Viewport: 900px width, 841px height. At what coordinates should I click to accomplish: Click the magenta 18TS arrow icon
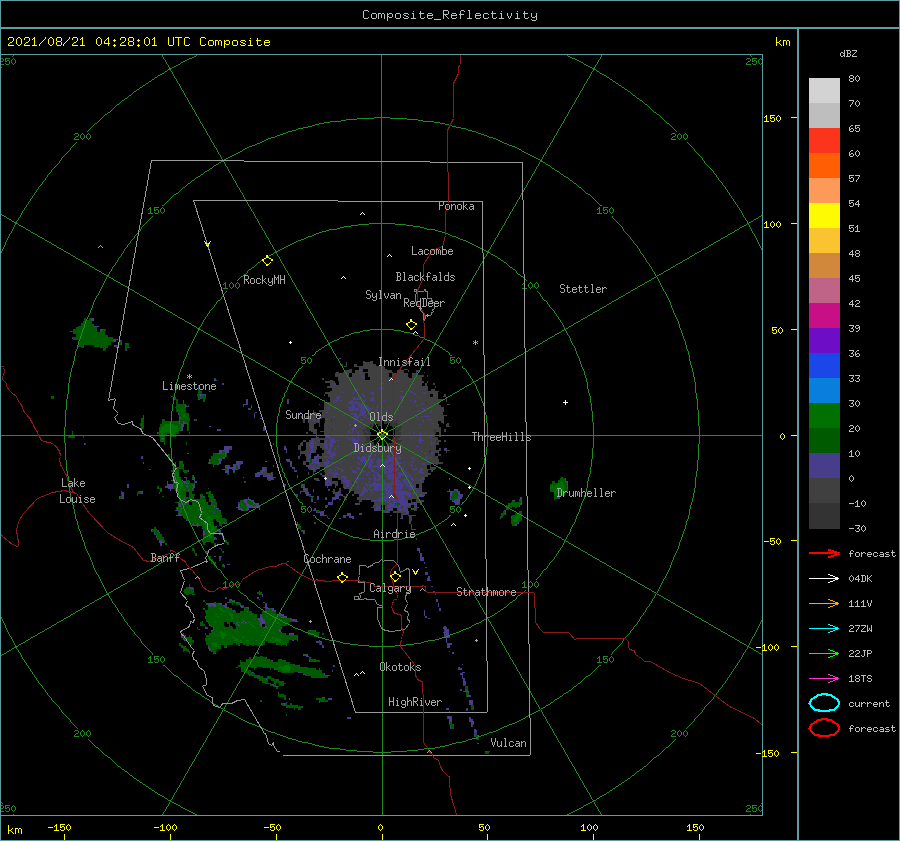824,679
